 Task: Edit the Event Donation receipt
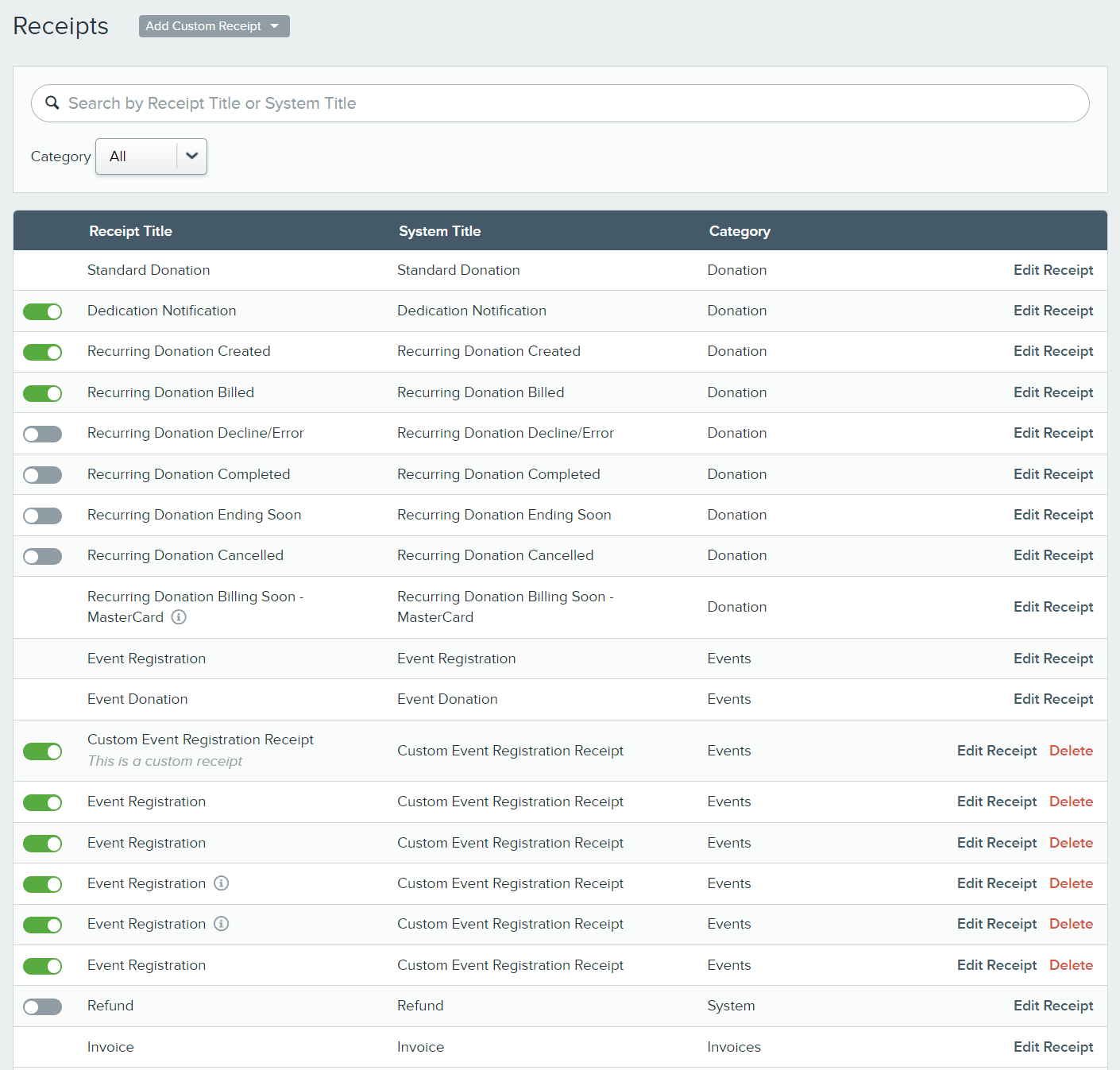pos(1053,699)
